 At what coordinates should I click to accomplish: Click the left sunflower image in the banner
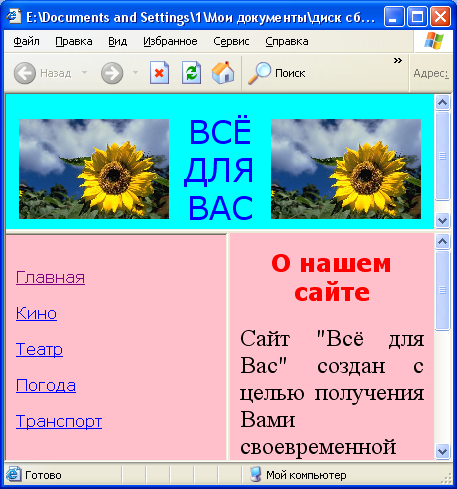pos(94,169)
